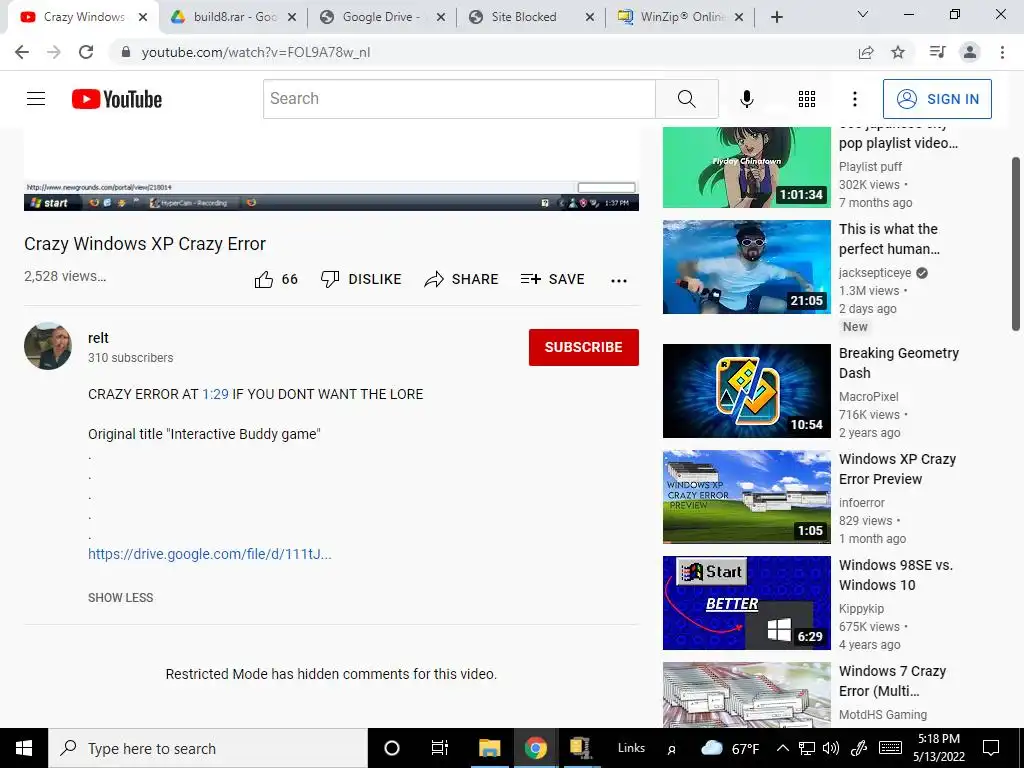Share this page from address bar

(866, 52)
